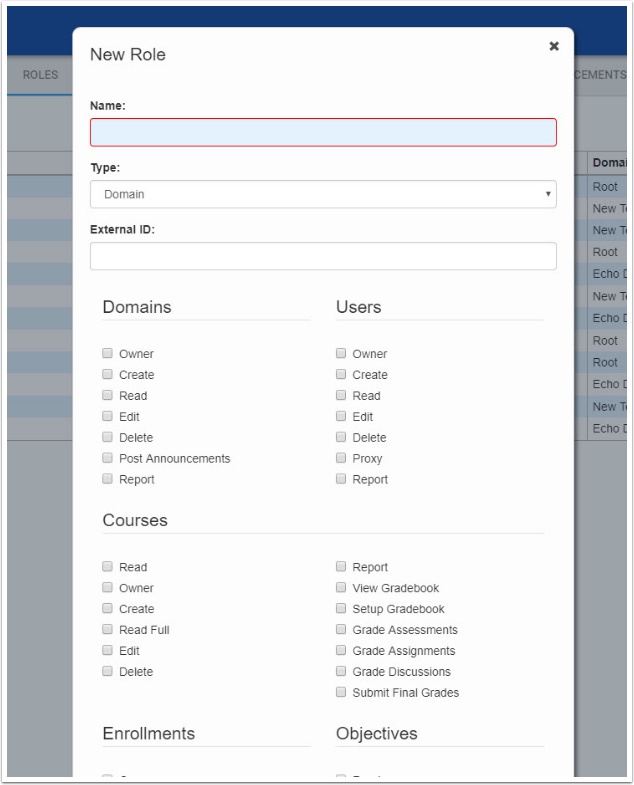
Task: Check View Gradebook permission
Action: pos(341,587)
